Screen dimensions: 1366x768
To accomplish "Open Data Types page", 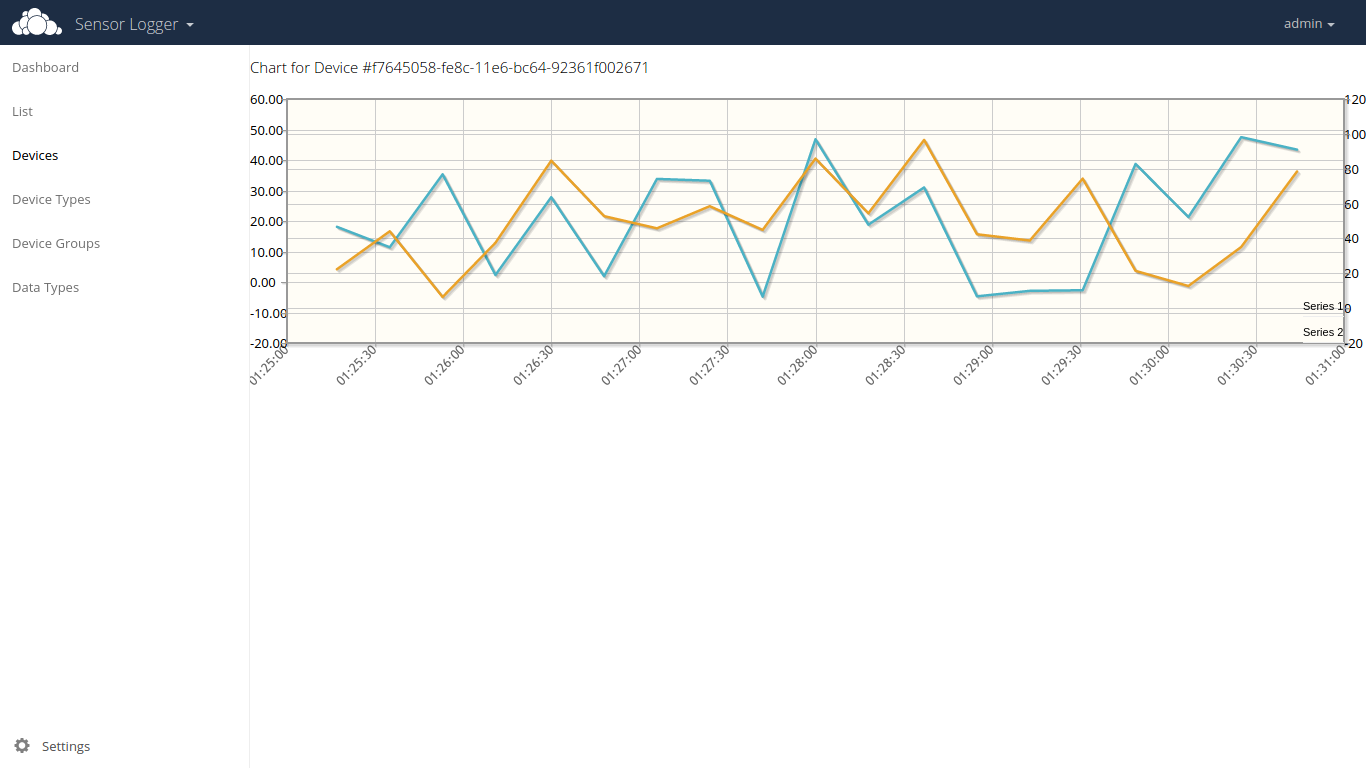I will tap(45, 288).
